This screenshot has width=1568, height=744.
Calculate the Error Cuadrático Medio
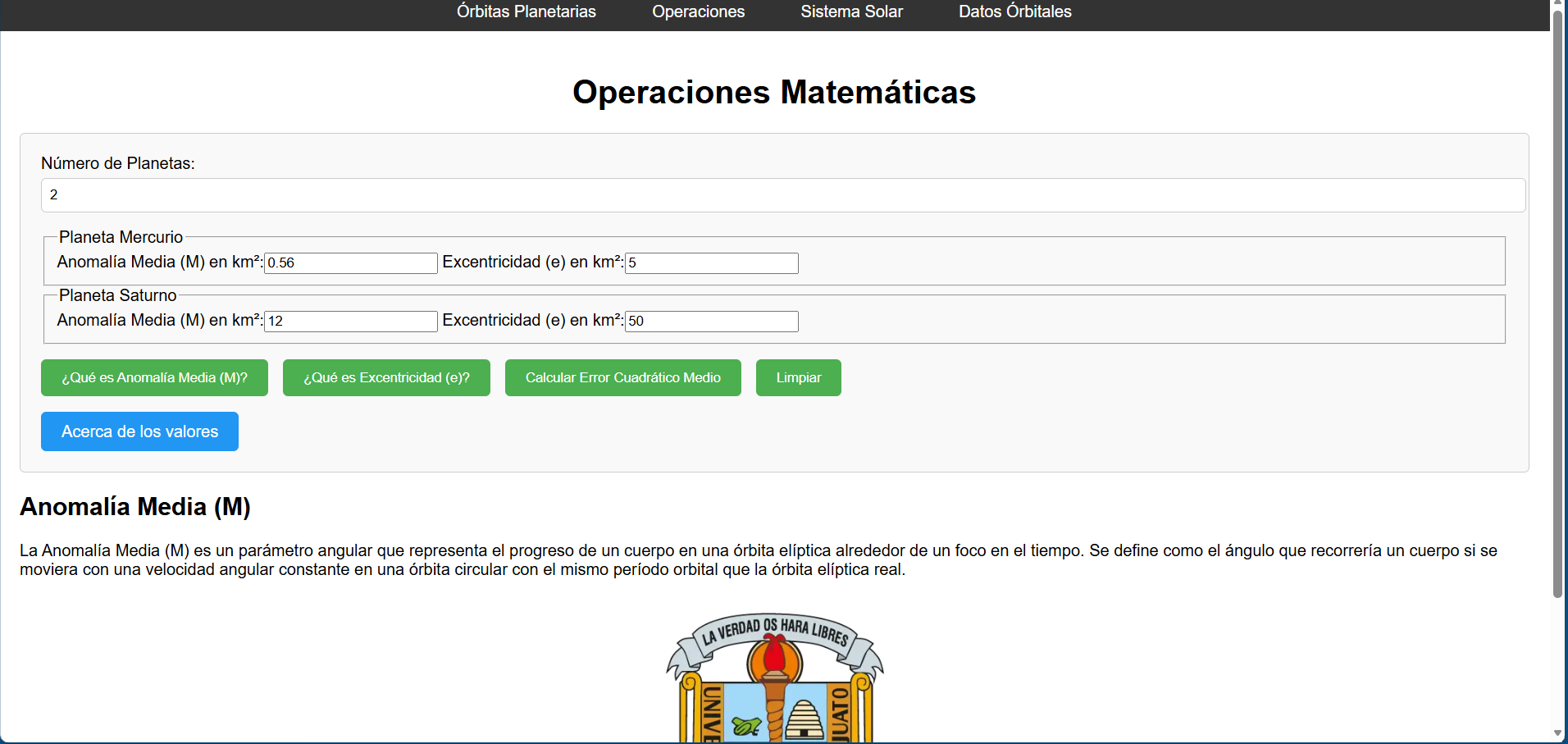point(622,377)
